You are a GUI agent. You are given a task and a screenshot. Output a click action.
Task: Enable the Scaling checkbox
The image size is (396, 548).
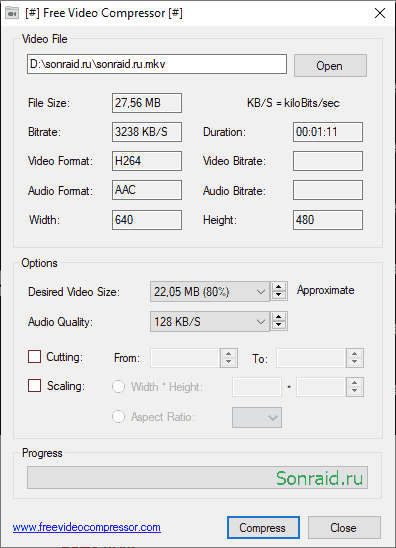click(34, 386)
